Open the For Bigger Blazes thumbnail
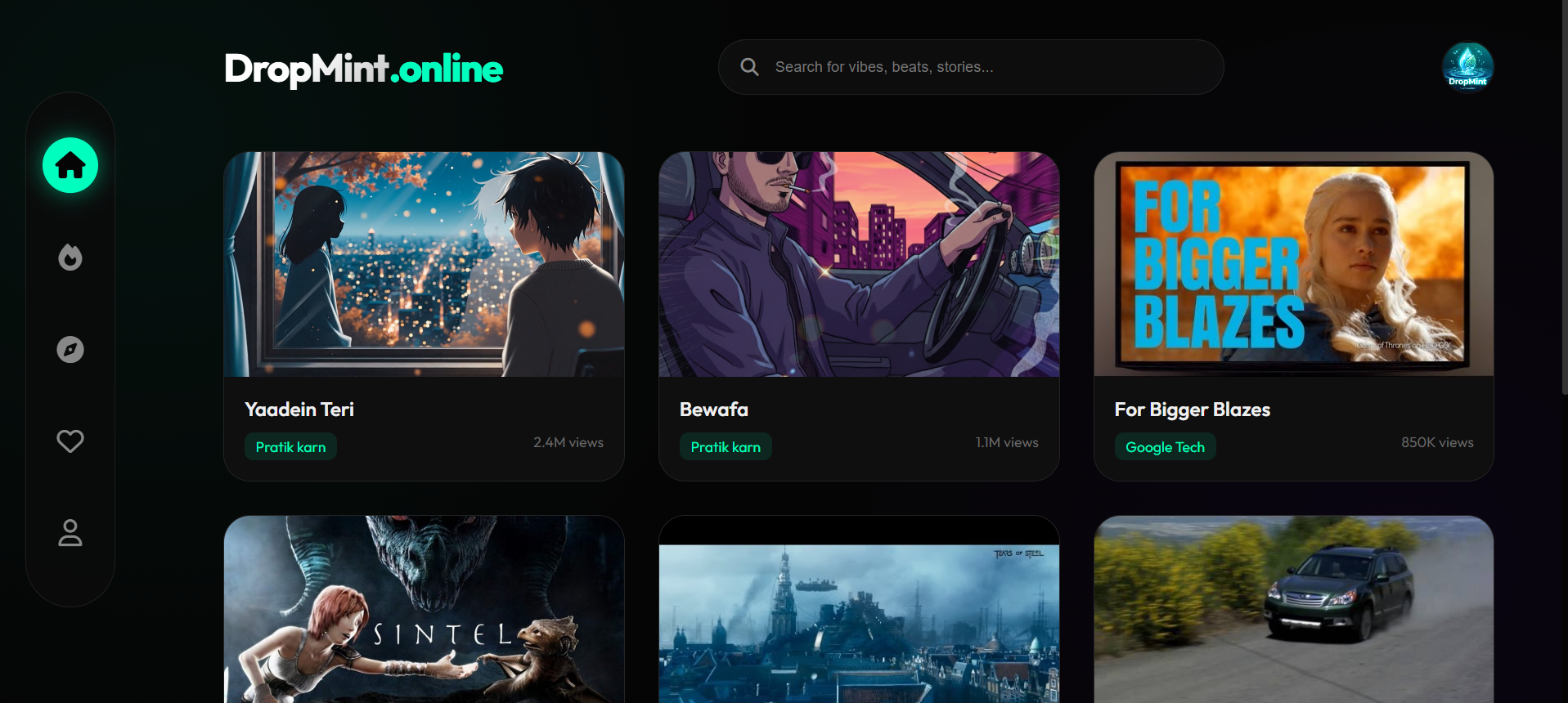 tap(1294, 264)
